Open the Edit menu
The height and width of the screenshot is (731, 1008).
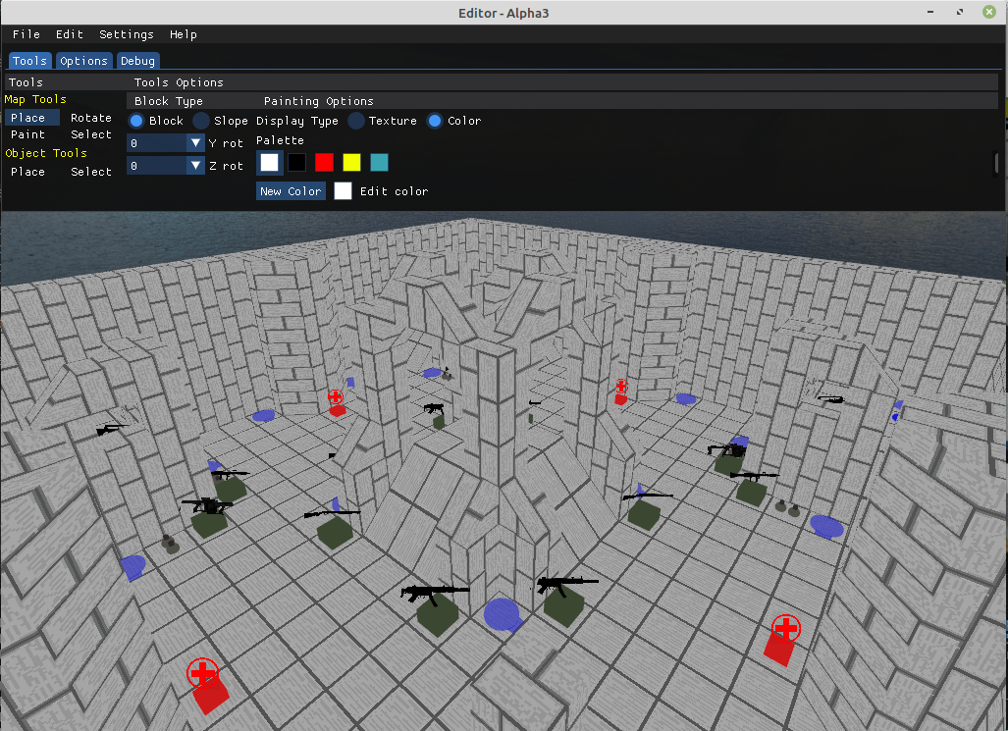coord(68,34)
